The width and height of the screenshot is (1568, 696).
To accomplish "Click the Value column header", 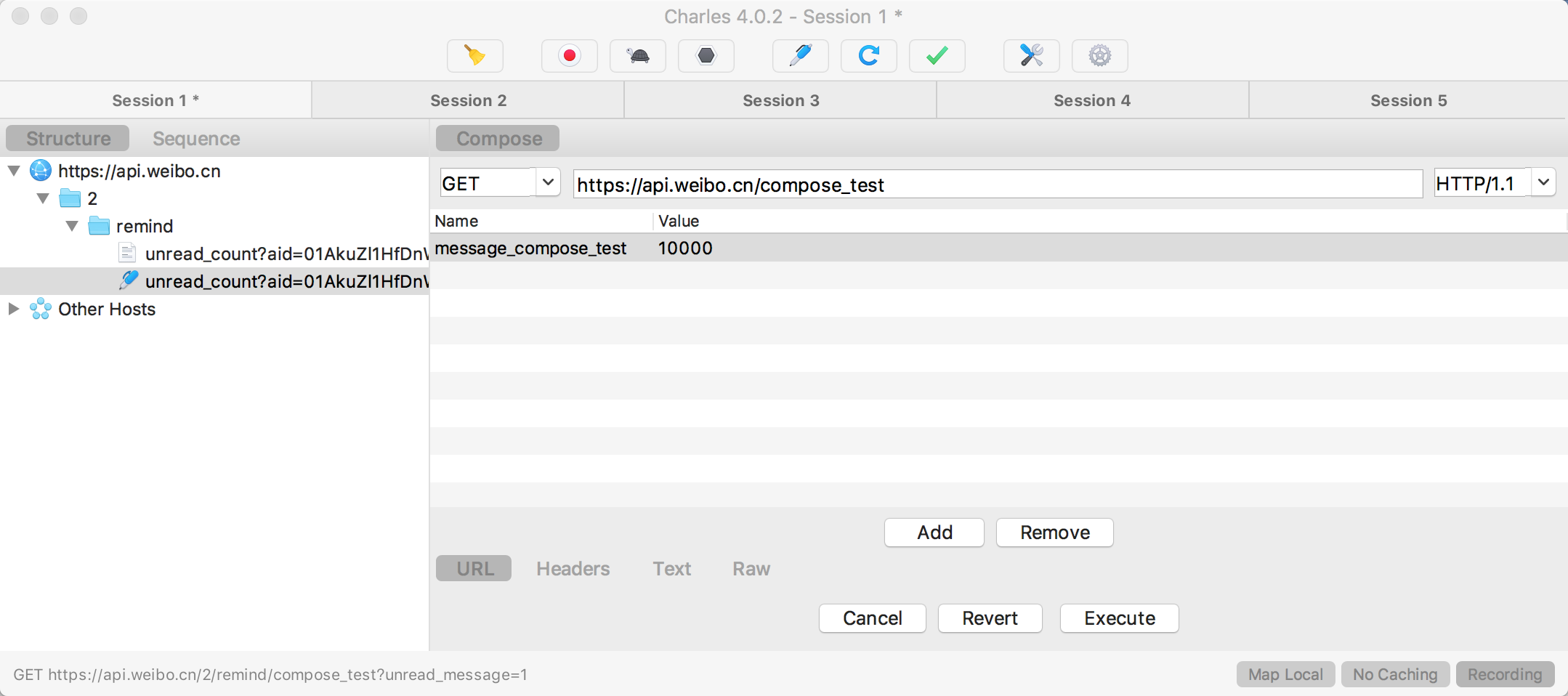I will pos(1110,221).
